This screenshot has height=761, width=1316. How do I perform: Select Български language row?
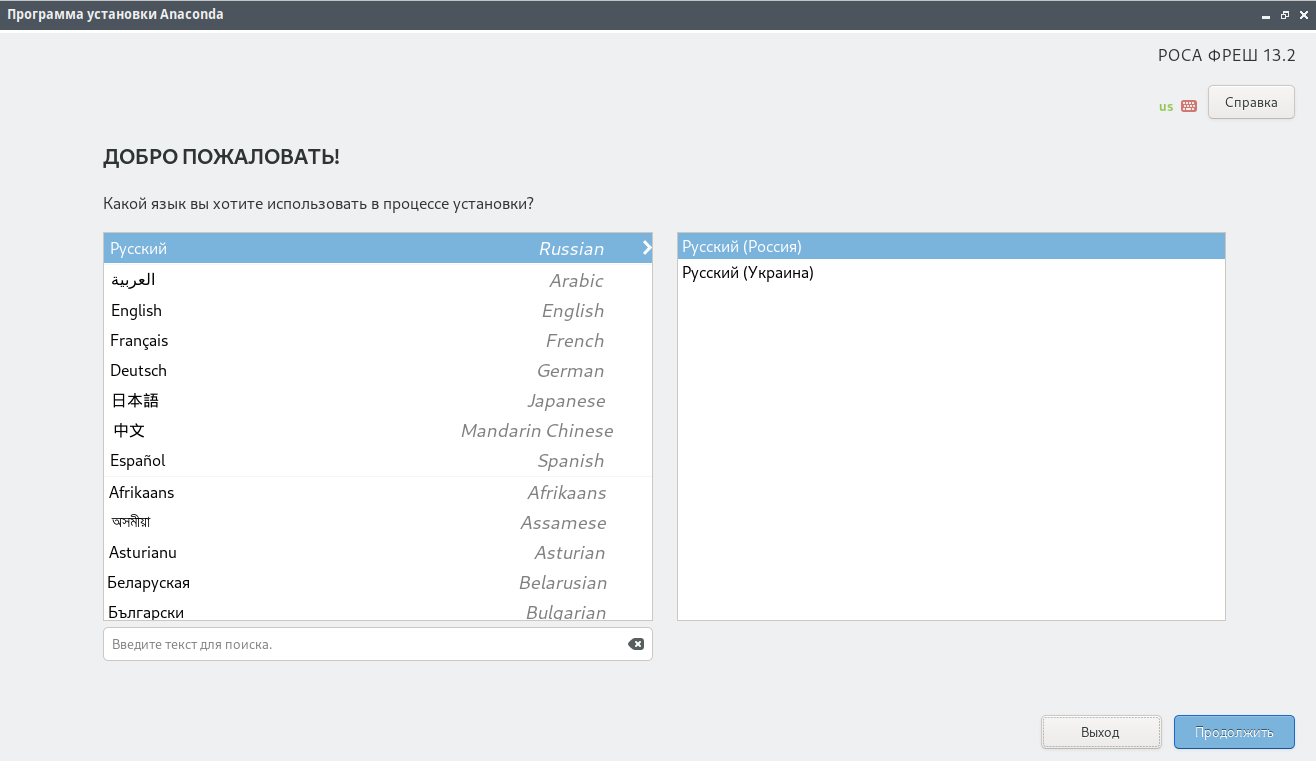(x=378, y=609)
